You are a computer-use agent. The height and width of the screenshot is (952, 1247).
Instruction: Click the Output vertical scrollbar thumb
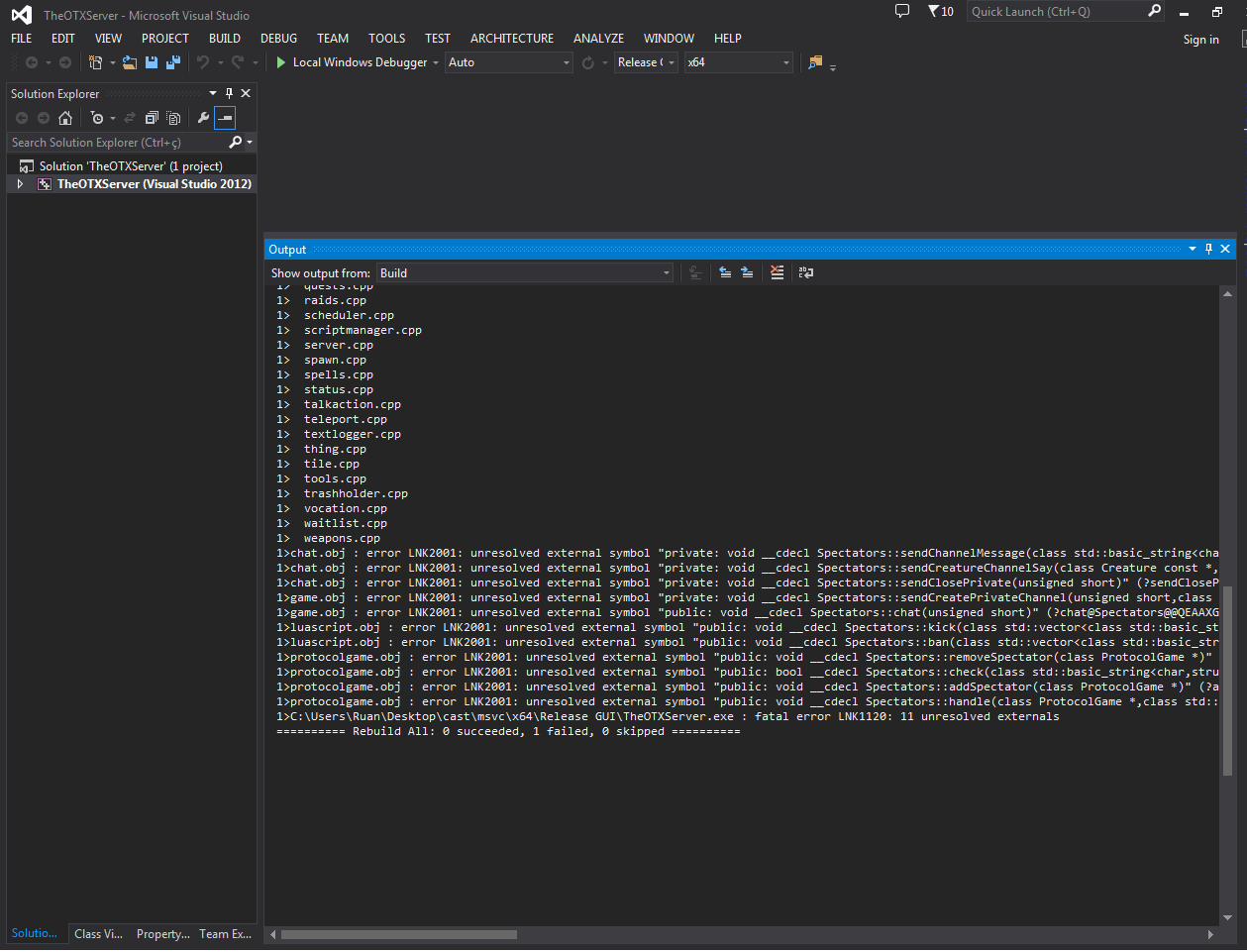(x=1228, y=680)
